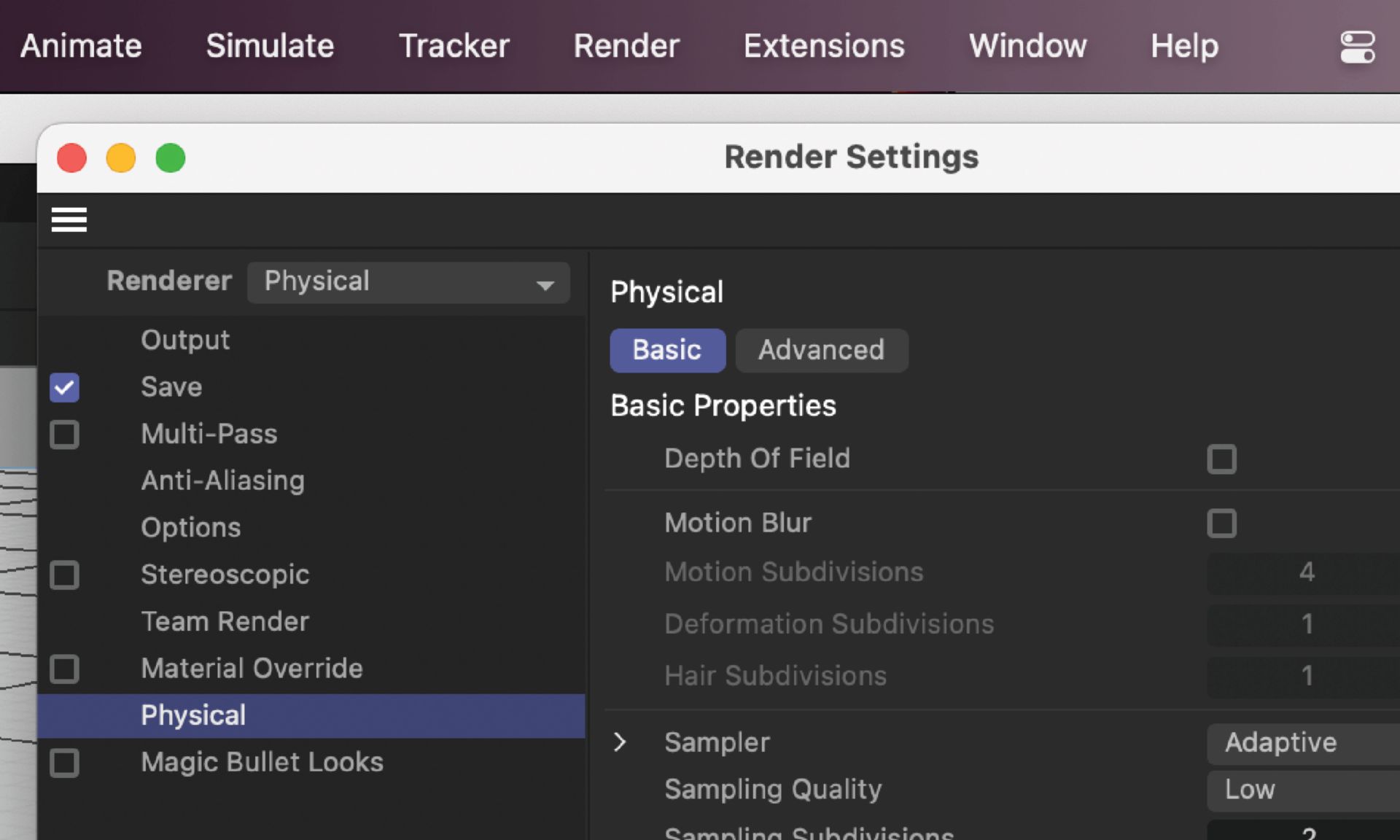The height and width of the screenshot is (840, 1400).
Task: Select Output settings page
Action: point(184,339)
